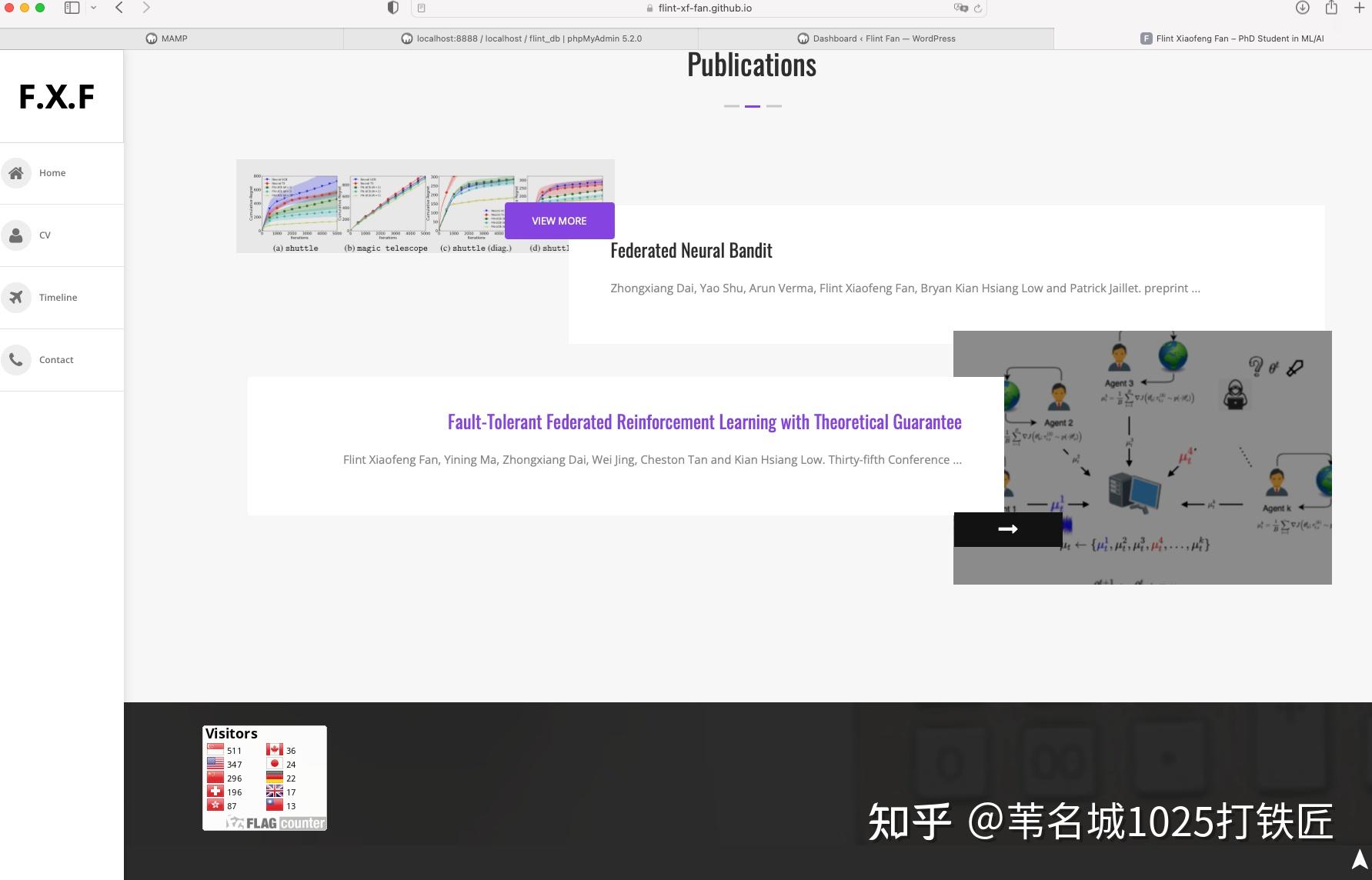Open the CV section via the profile icon
The height and width of the screenshot is (880, 1372).
pyautogui.click(x=16, y=235)
